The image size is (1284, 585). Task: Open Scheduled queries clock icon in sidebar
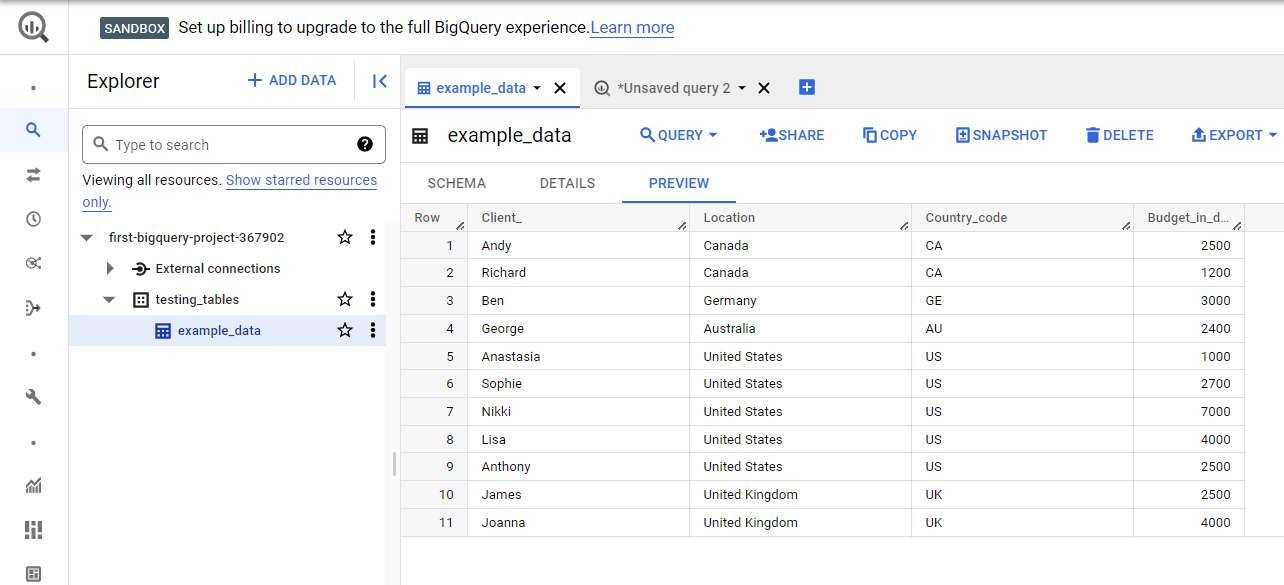click(x=33, y=219)
